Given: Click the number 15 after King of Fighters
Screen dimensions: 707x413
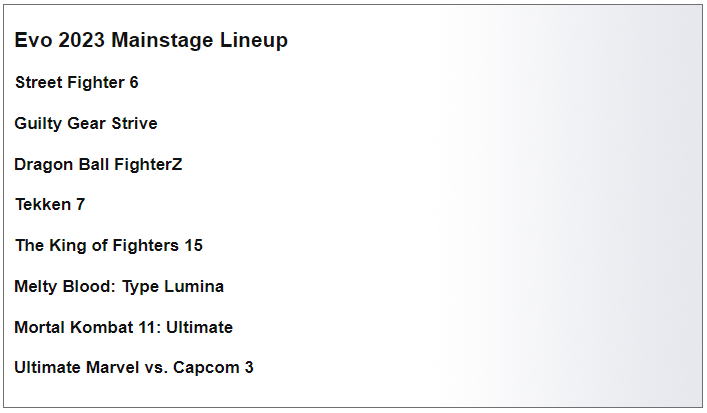Looking at the screenshot, I should [x=193, y=246].
